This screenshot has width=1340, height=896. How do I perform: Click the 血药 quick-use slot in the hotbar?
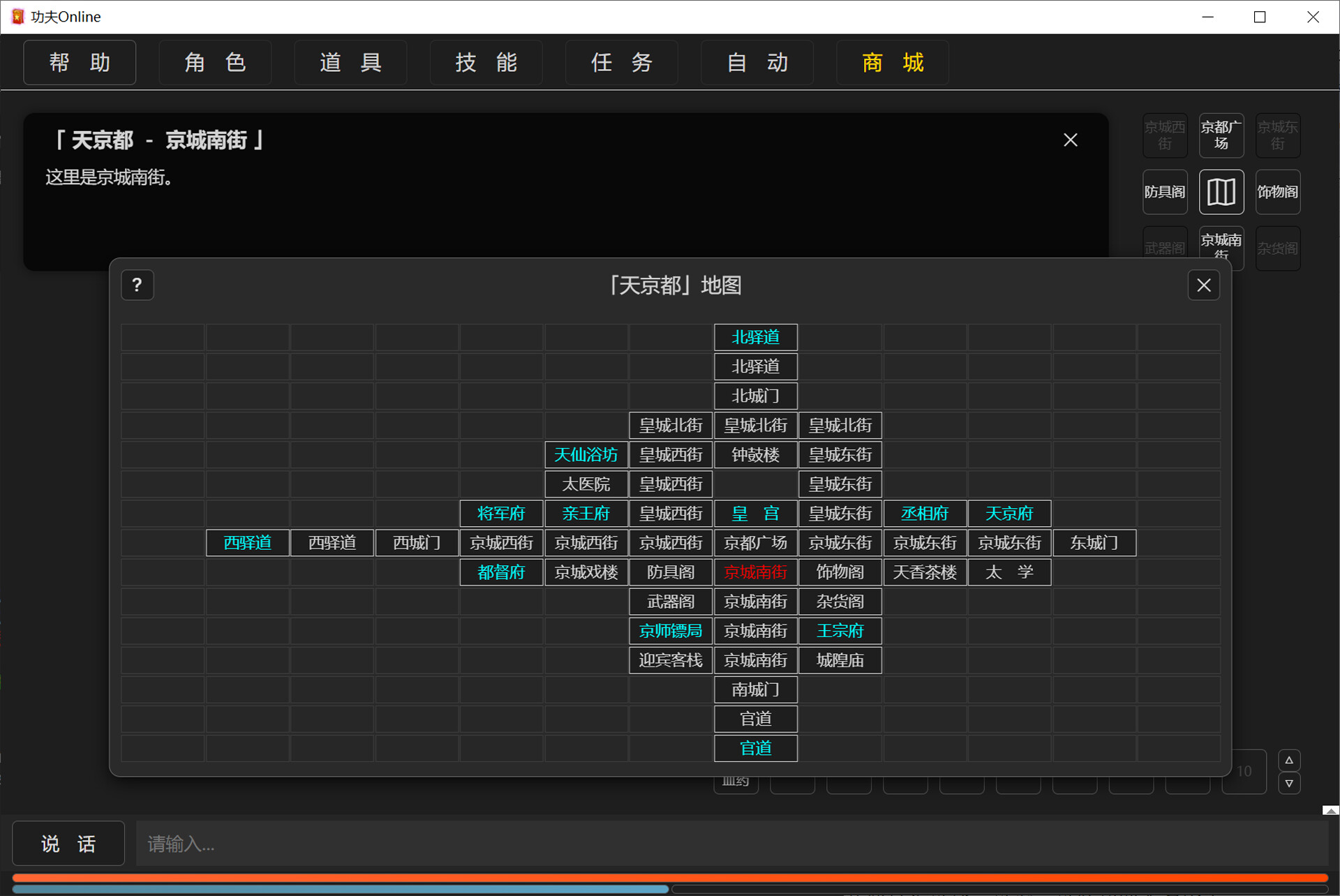click(x=735, y=780)
